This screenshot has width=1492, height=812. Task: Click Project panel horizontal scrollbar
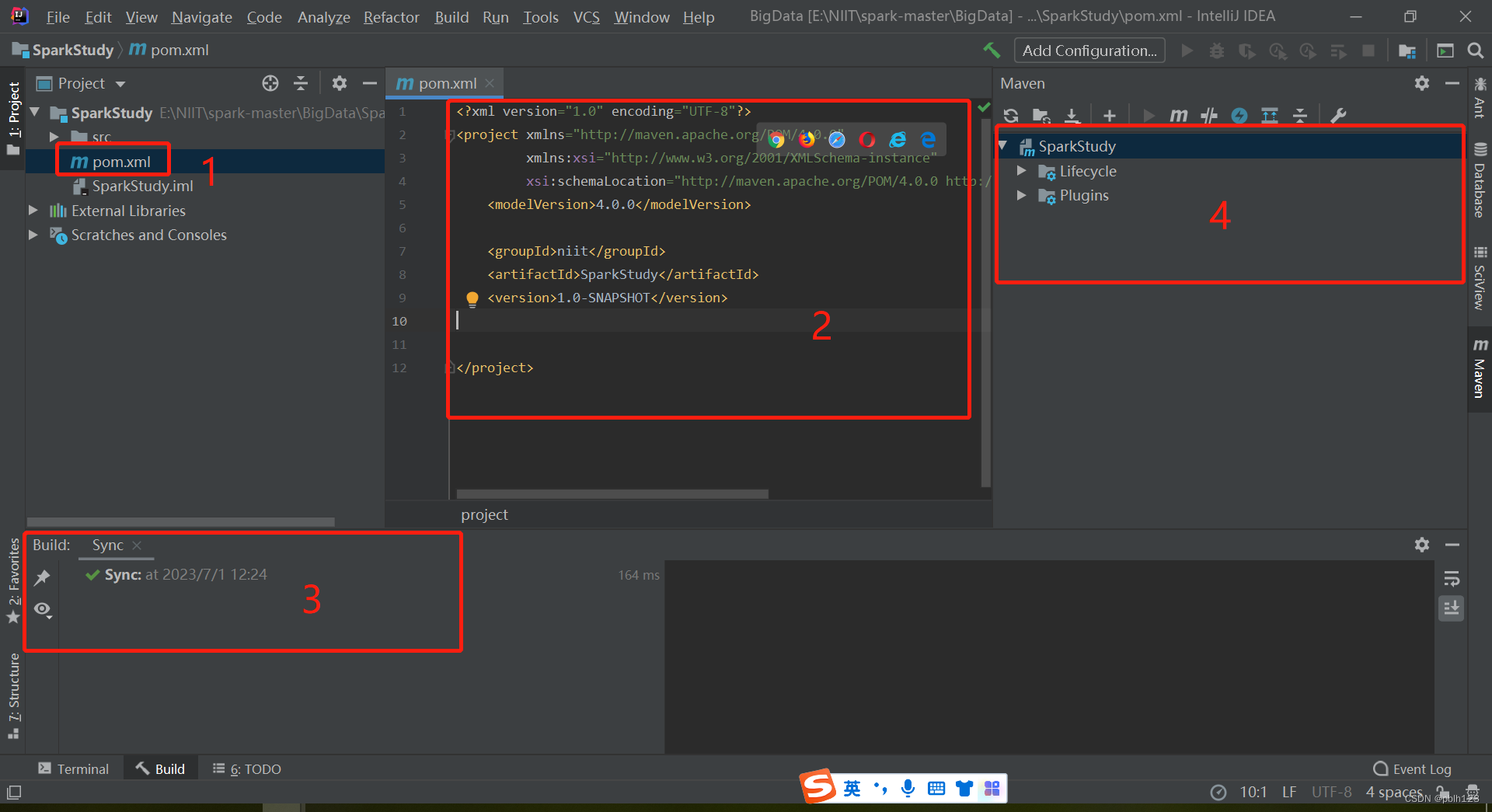pyautogui.click(x=181, y=522)
